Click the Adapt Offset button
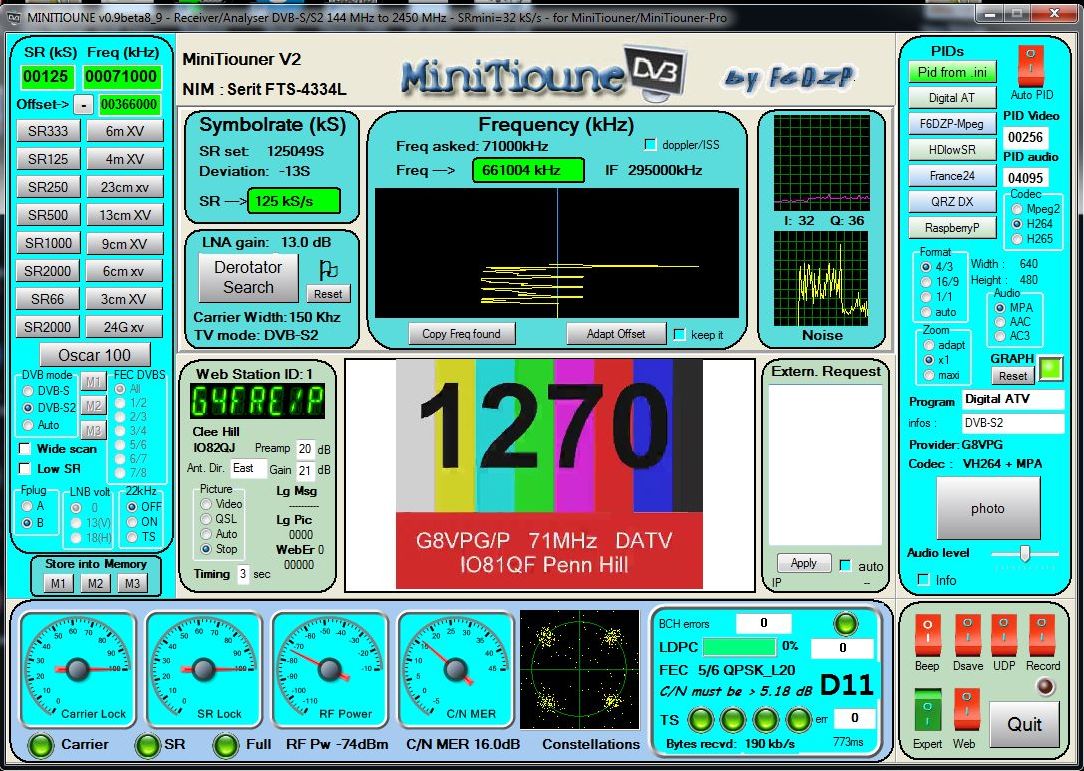 (616, 334)
